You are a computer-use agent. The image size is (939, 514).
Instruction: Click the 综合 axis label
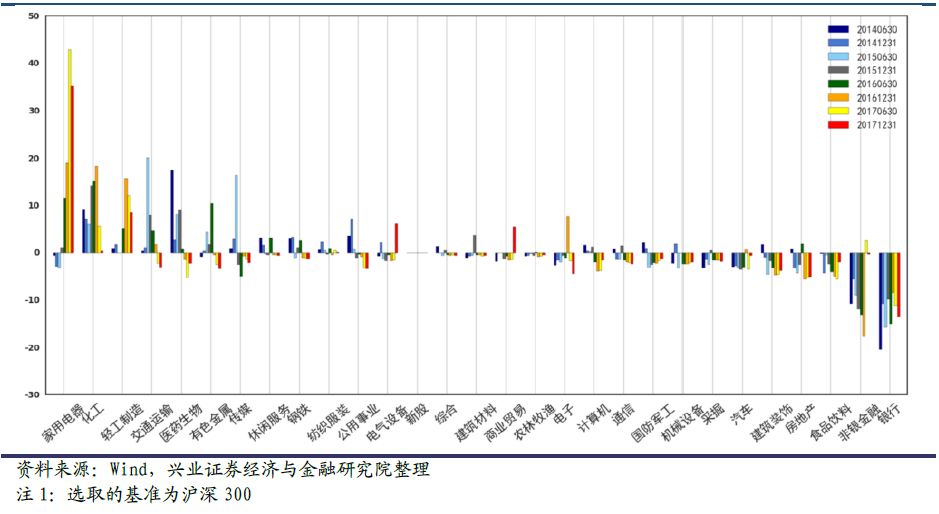447,413
